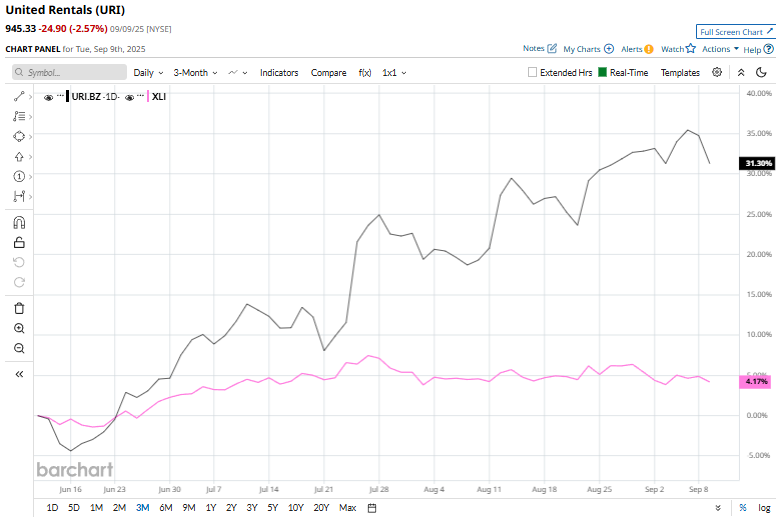This screenshot has width=776, height=522.
Task: Add to Watch list star
Action: (x=690, y=48)
